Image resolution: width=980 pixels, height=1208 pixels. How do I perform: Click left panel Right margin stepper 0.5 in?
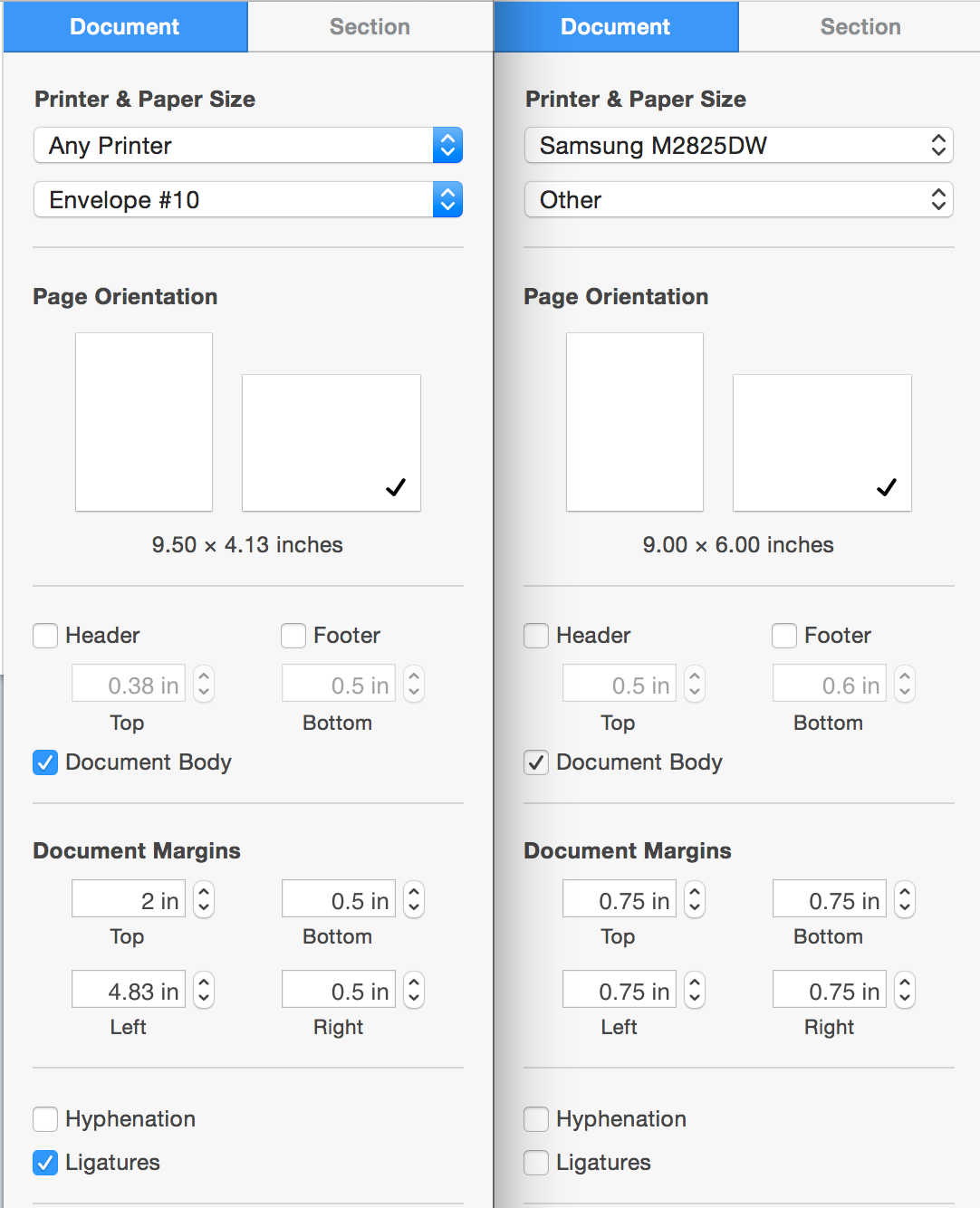pos(414,990)
